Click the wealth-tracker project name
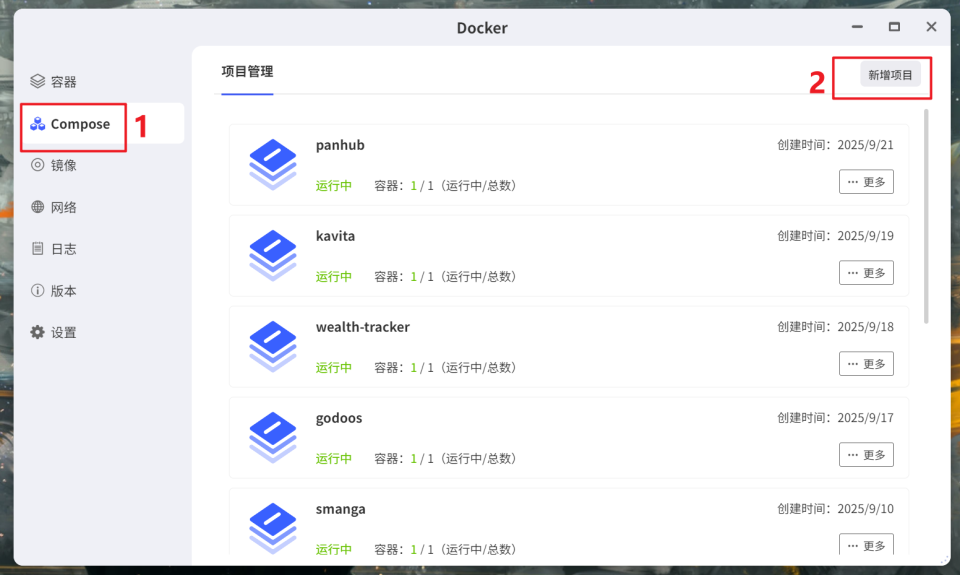960x575 pixels. (362, 327)
